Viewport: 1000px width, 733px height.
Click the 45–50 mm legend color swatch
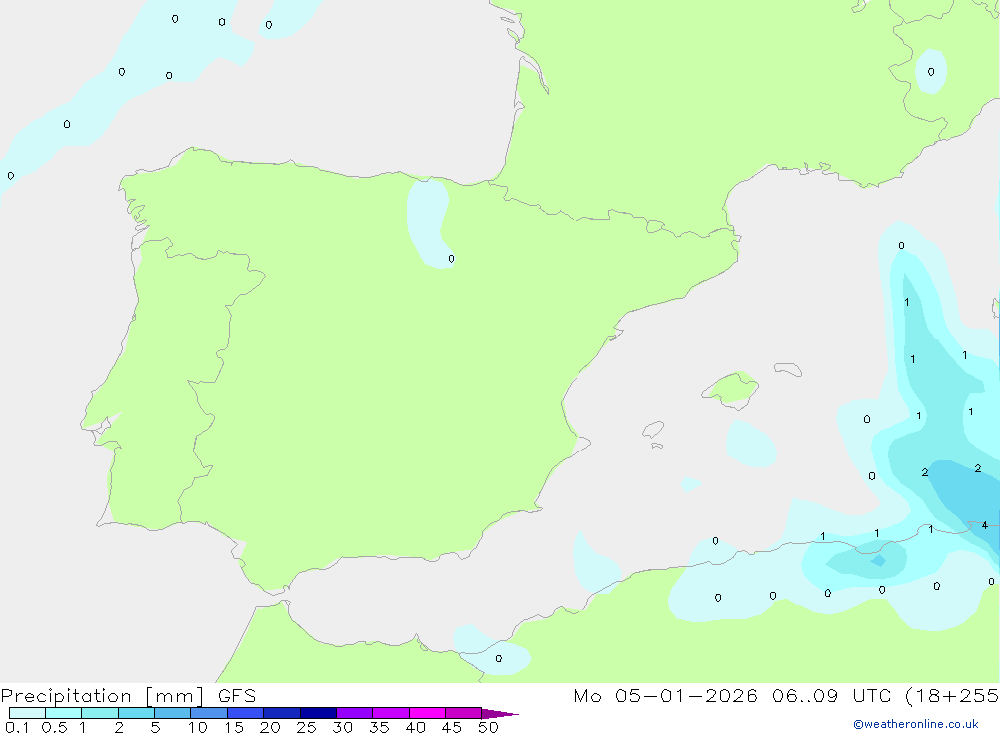(463, 713)
